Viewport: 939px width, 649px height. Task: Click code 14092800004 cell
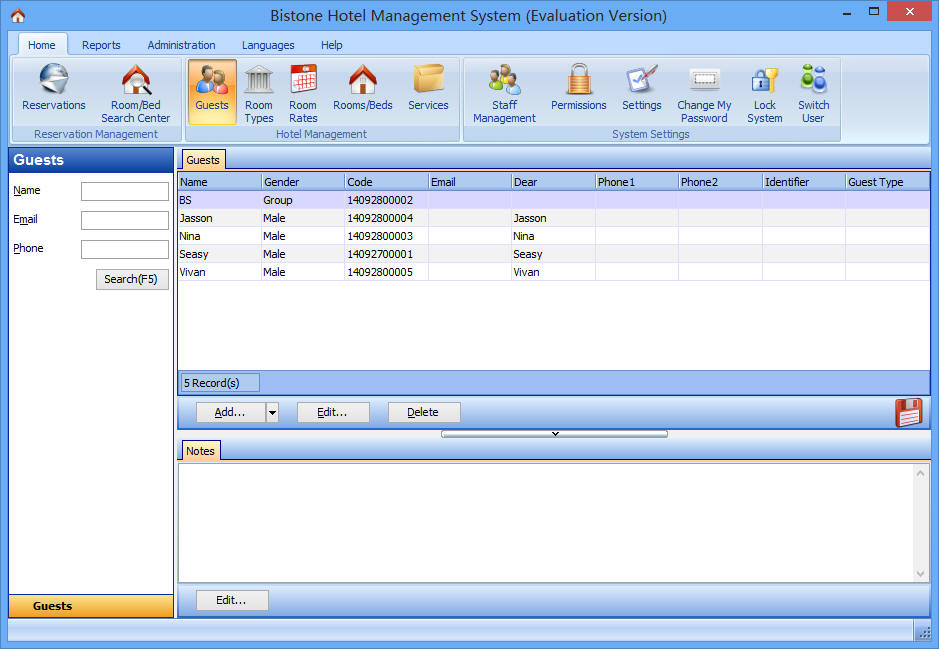(x=386, y=218)
